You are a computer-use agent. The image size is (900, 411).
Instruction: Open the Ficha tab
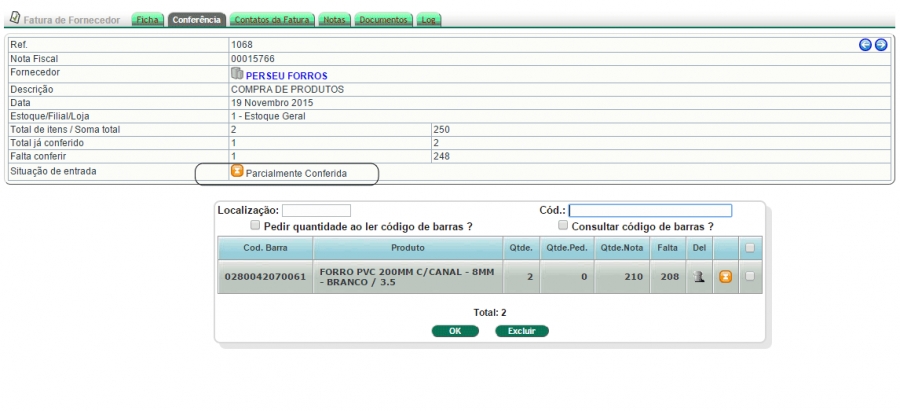(148, 20)
